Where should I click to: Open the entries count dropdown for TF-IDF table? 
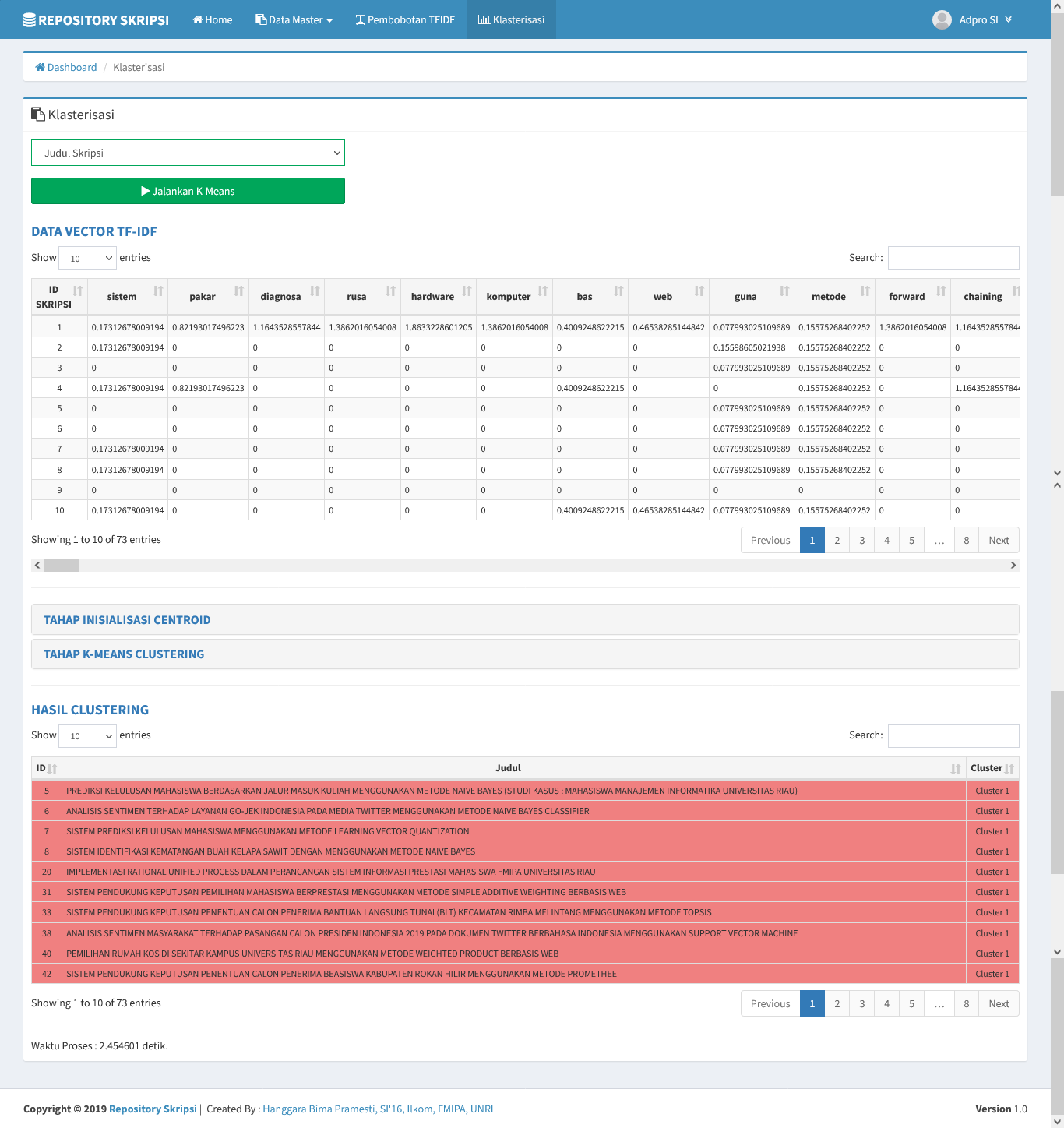tap(87, 258)
